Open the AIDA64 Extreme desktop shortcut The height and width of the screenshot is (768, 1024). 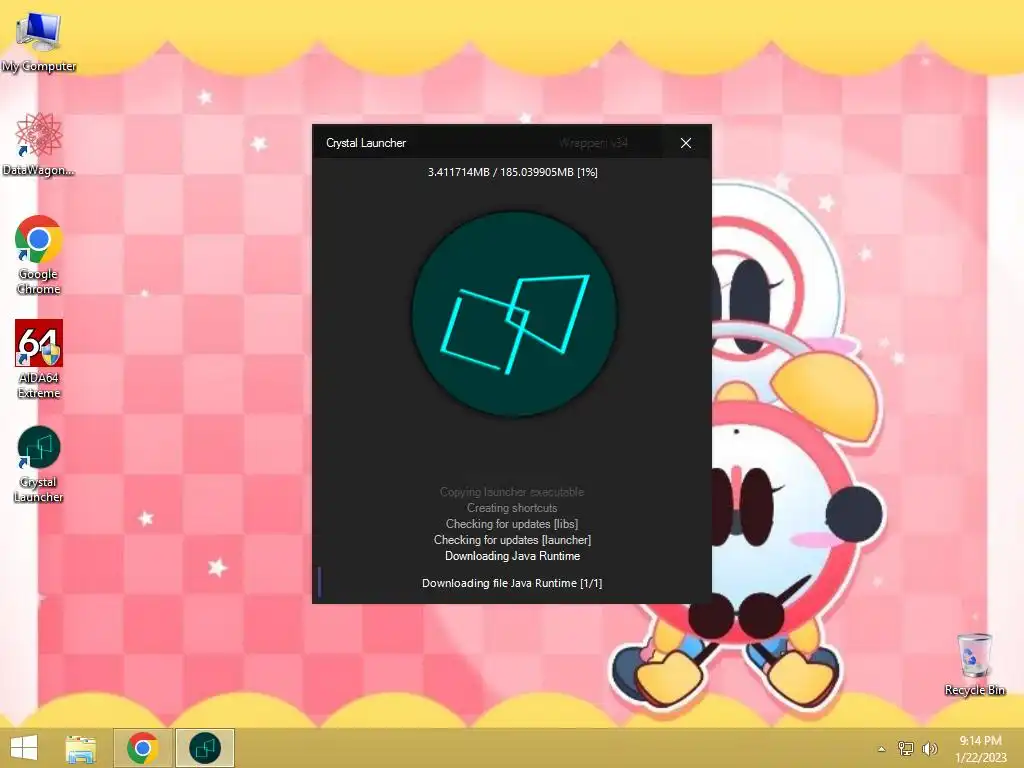point(39,359)
